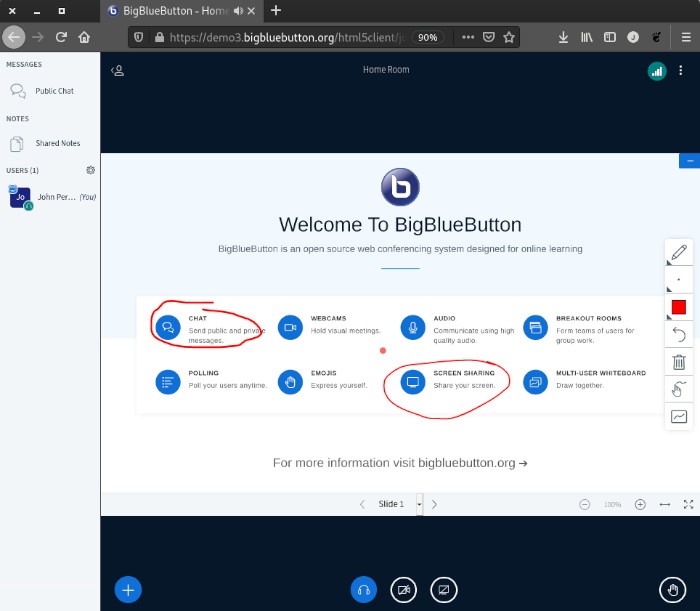Open page actions ellipsis menu
Image resolution: width=700 pixels, height=611 pixels.
[468, 37]
